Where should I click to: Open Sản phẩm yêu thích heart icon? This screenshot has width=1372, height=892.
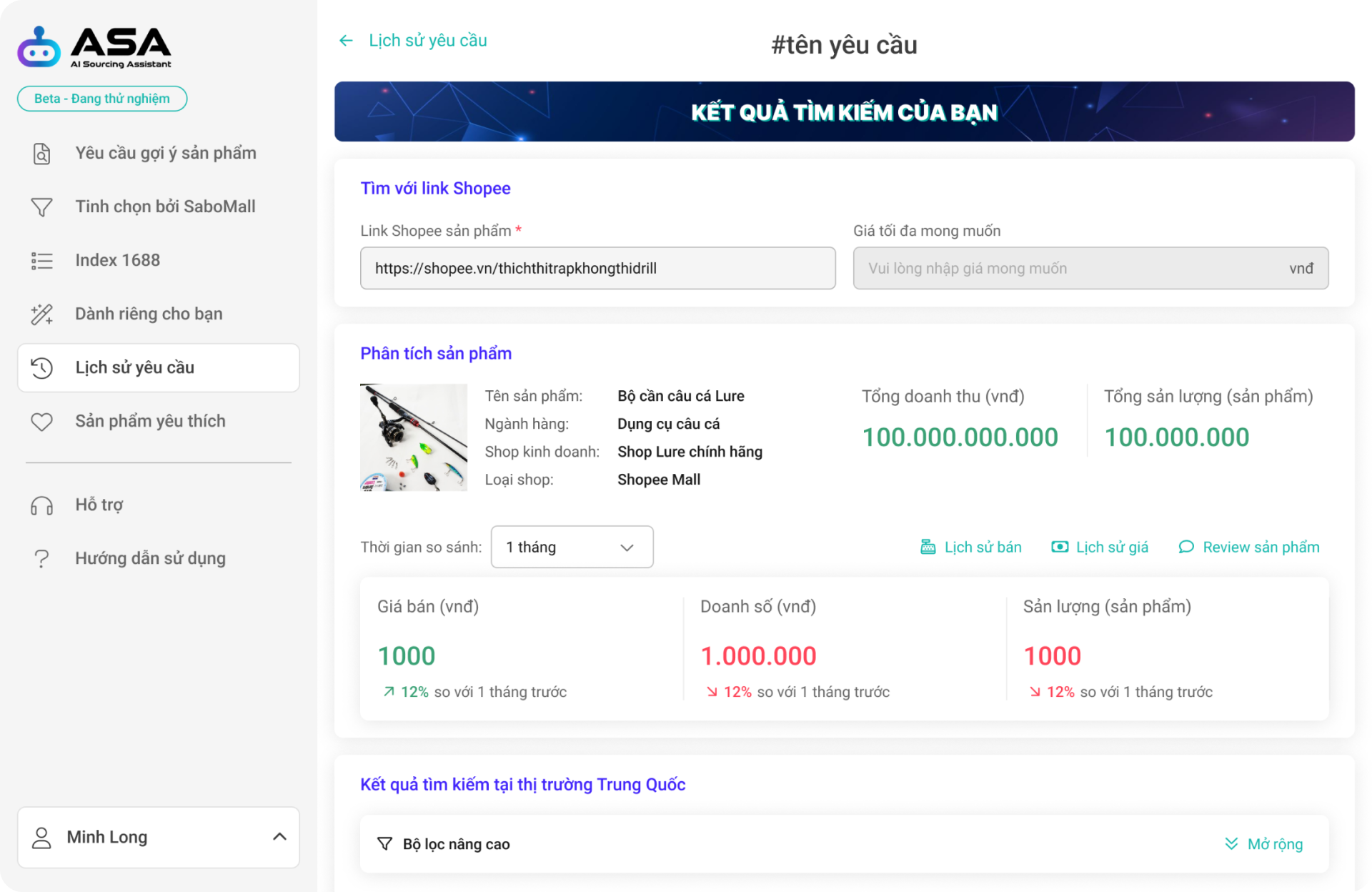pos(42,422)
